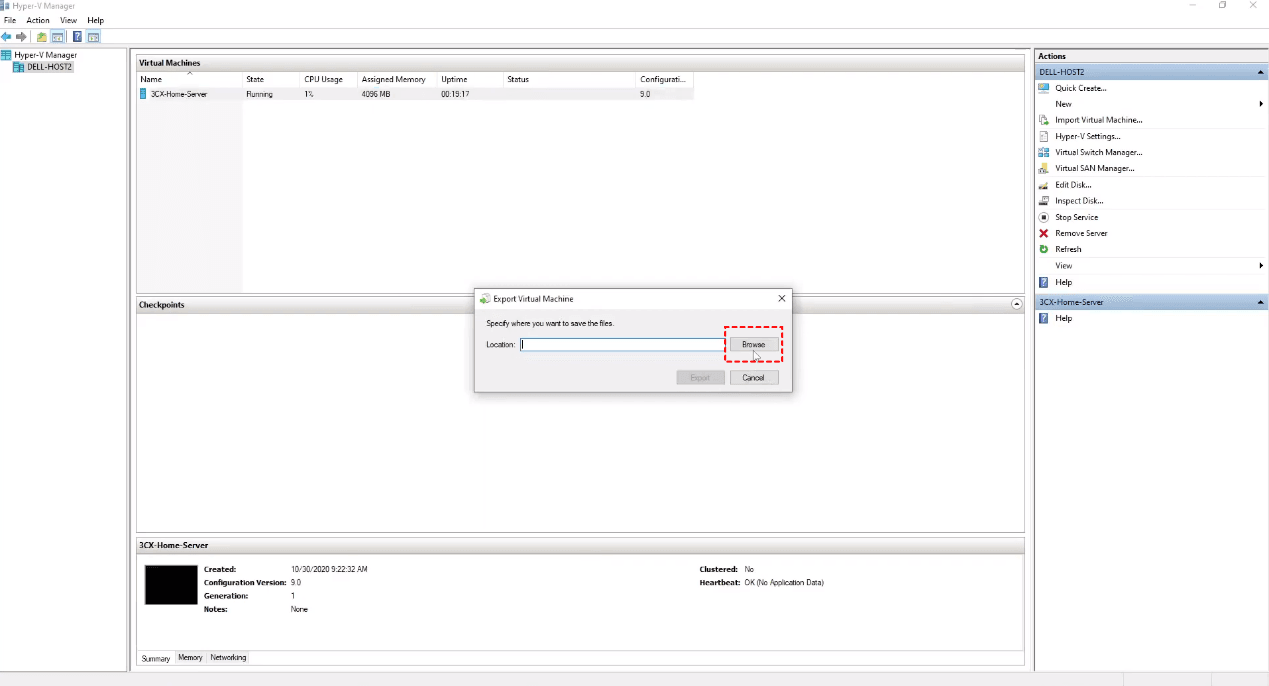Click the 3CX-Home-Server VM icon in list
Image resolution: width=1269 pixels, height=686 pixels.
pos(143,94)
